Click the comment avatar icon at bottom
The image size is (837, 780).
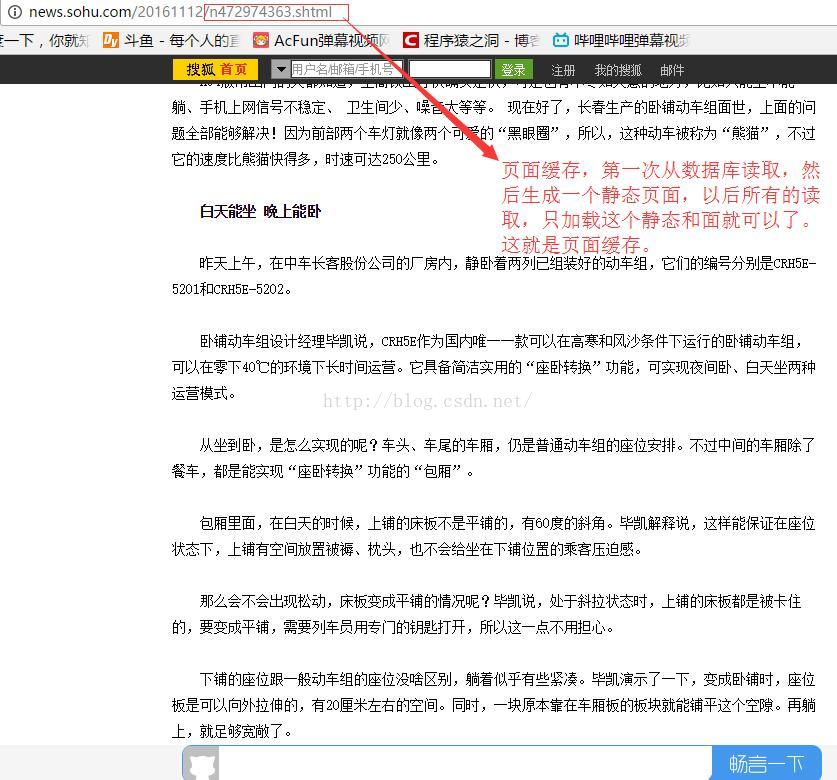(x=201, y=763)
